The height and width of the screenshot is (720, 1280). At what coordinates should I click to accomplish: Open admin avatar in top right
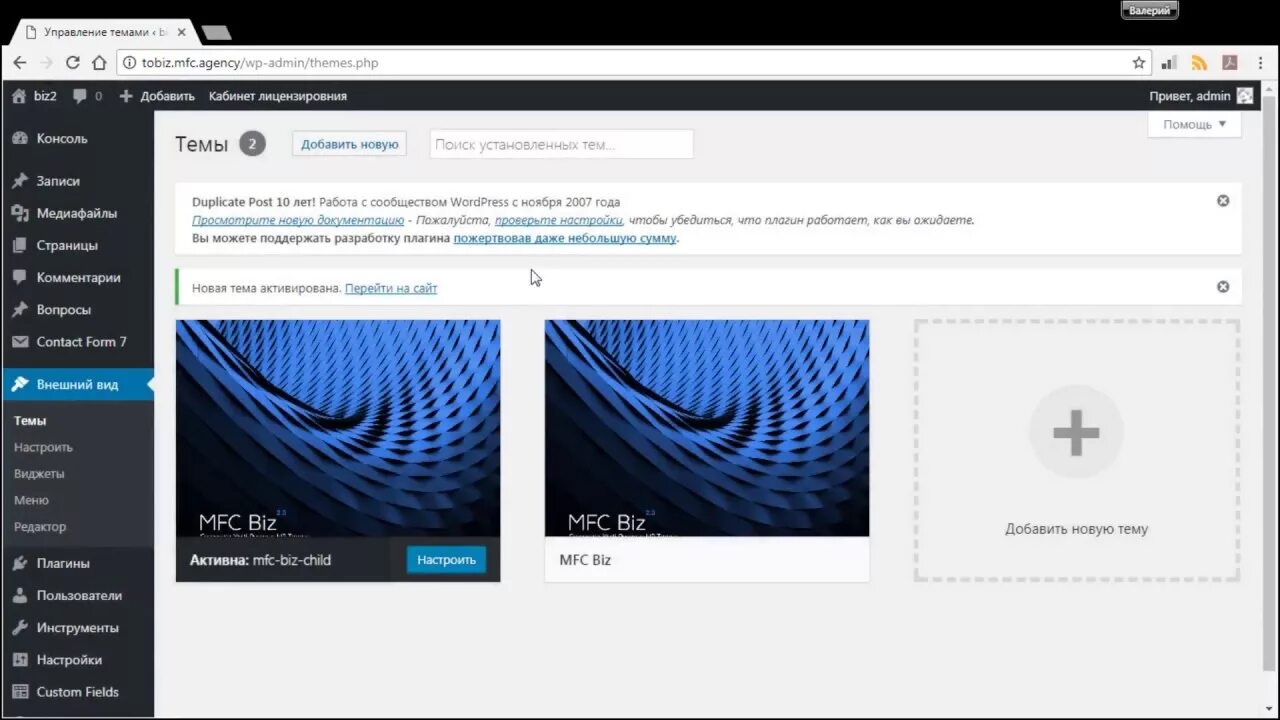tap(1245, 96)
